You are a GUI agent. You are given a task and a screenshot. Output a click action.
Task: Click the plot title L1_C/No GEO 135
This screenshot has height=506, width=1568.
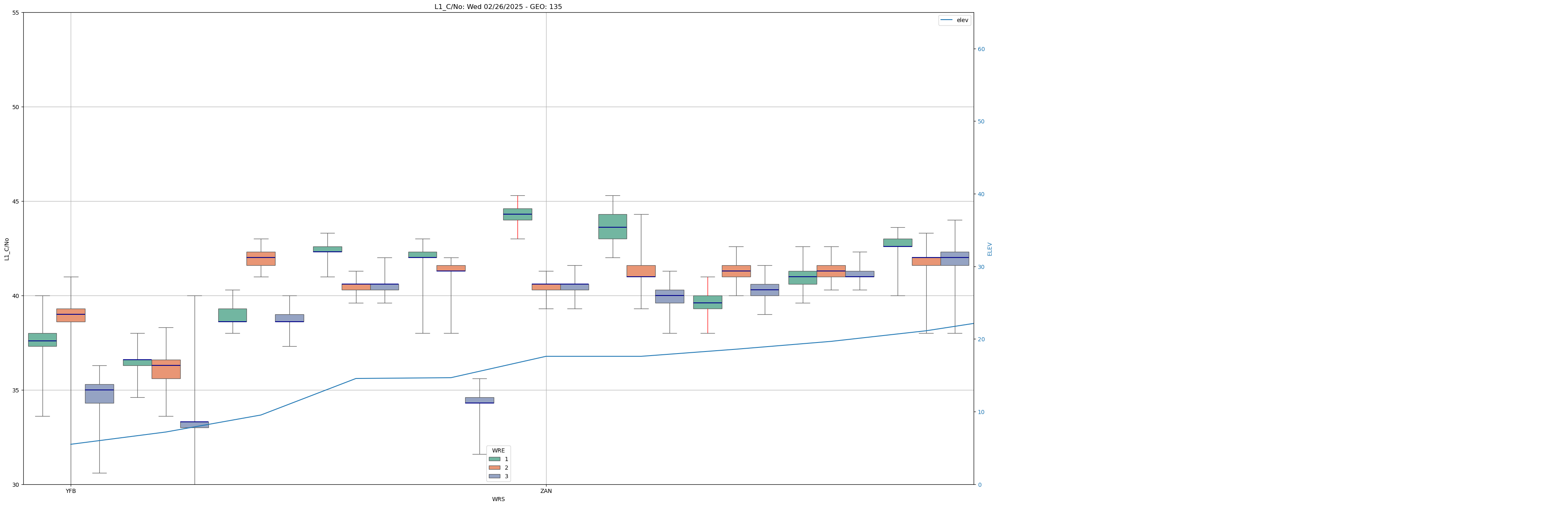[498, 7]
